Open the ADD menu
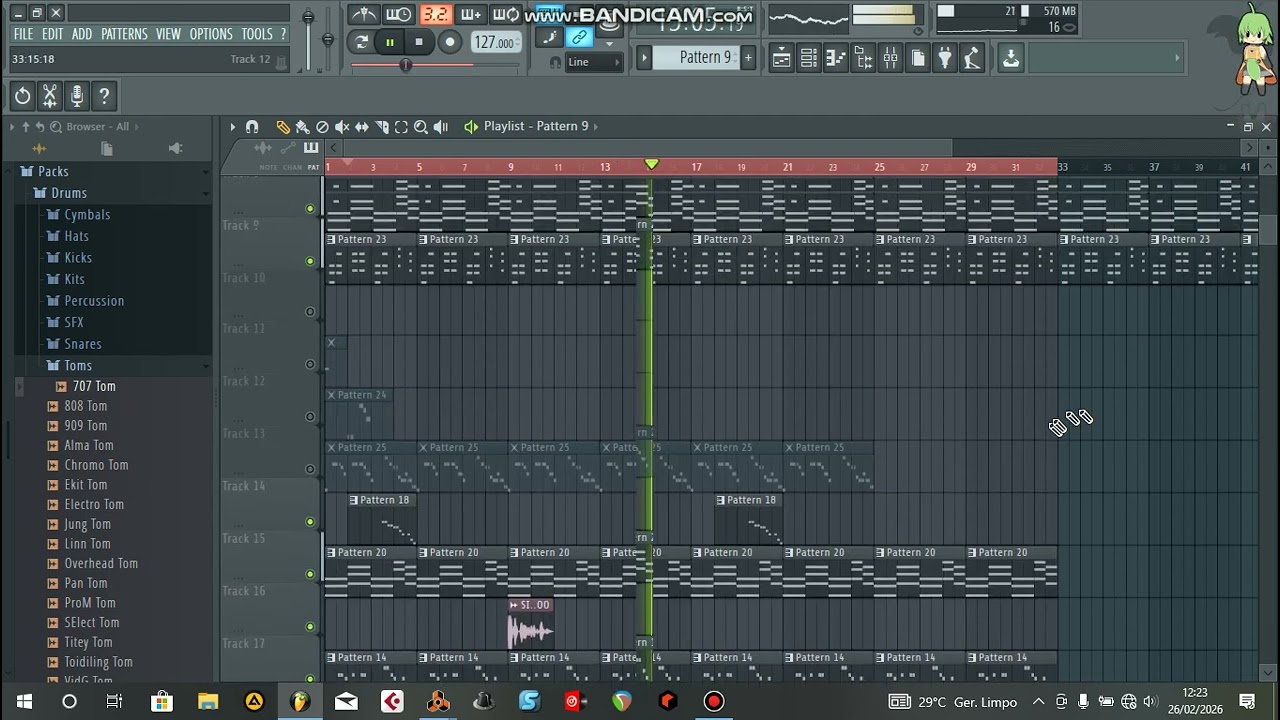This screenshot has height=720, width=1280. (x=82, y=34)
